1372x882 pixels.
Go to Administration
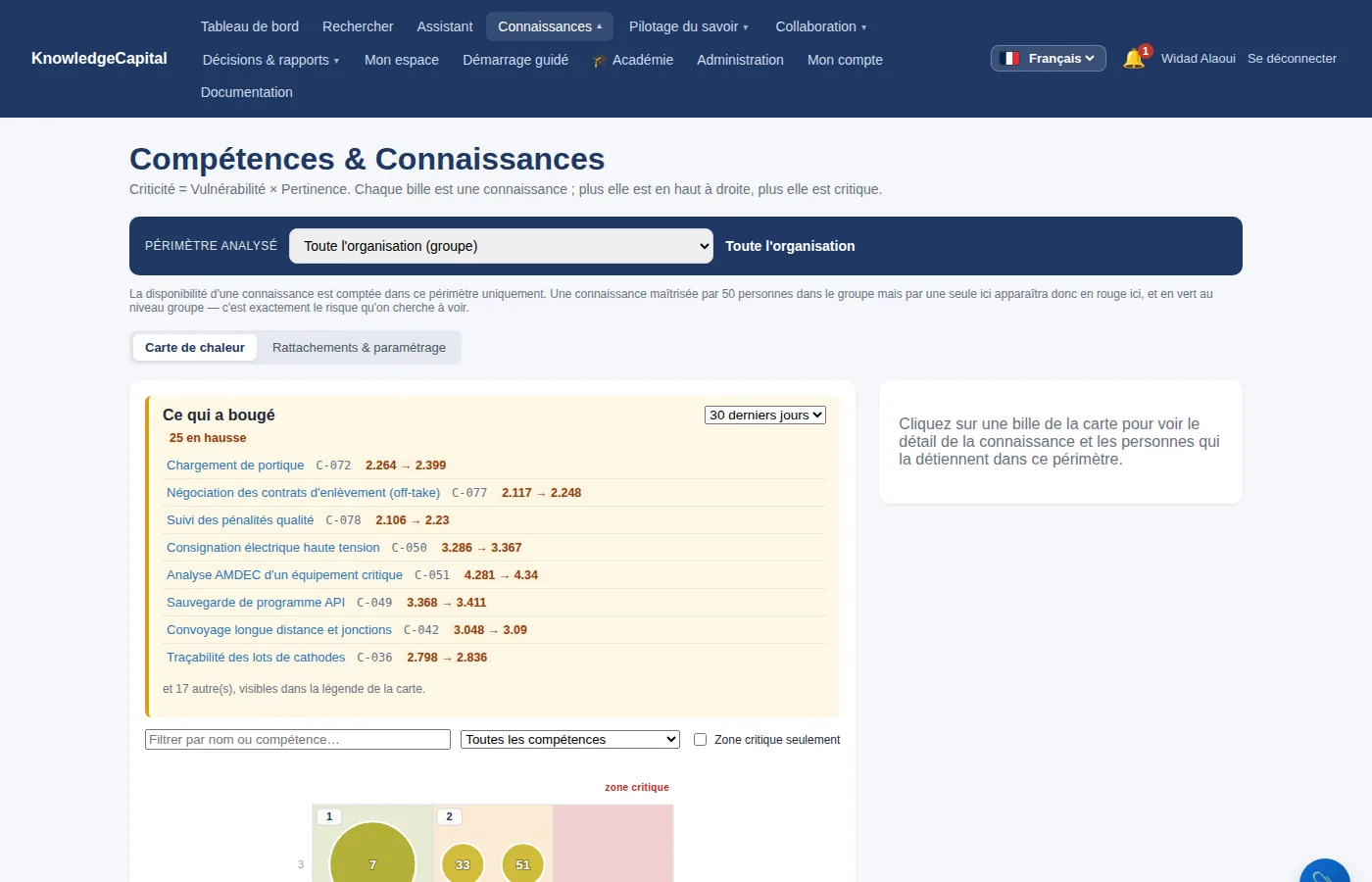click(740, 60)
